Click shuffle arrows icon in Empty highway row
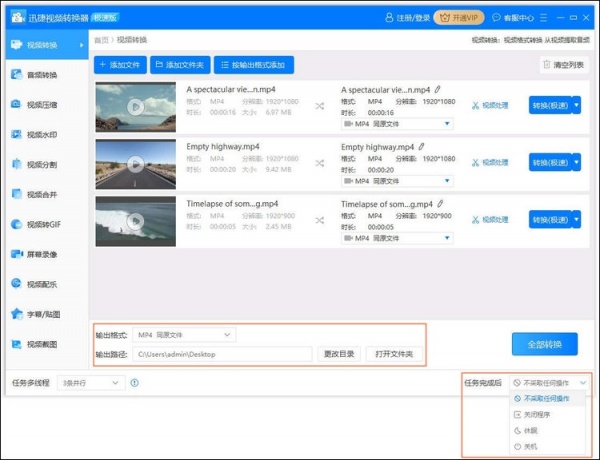This screenshot has width=600, height=460. 320,163
